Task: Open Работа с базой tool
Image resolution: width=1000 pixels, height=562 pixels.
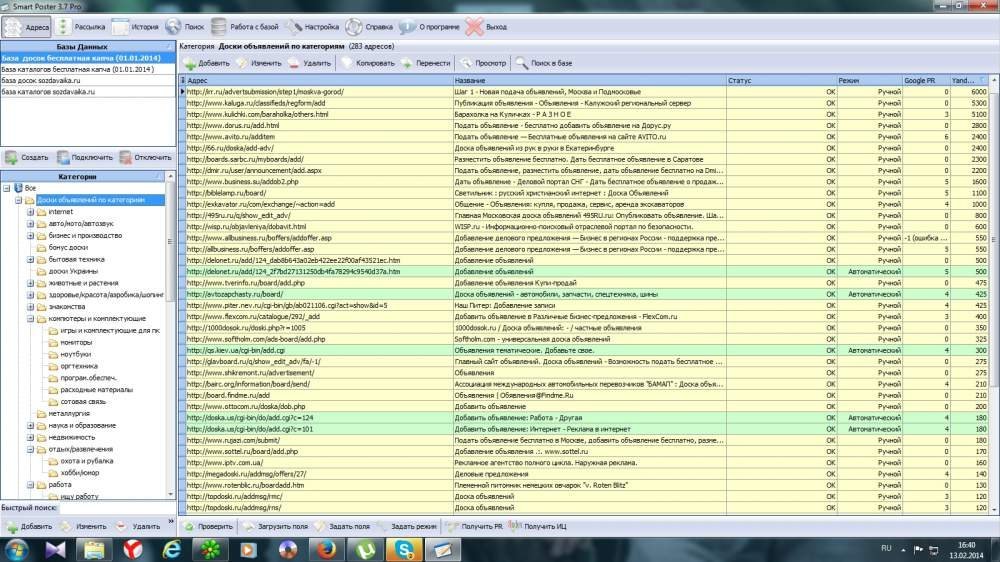Action: [x=246, y=27]
